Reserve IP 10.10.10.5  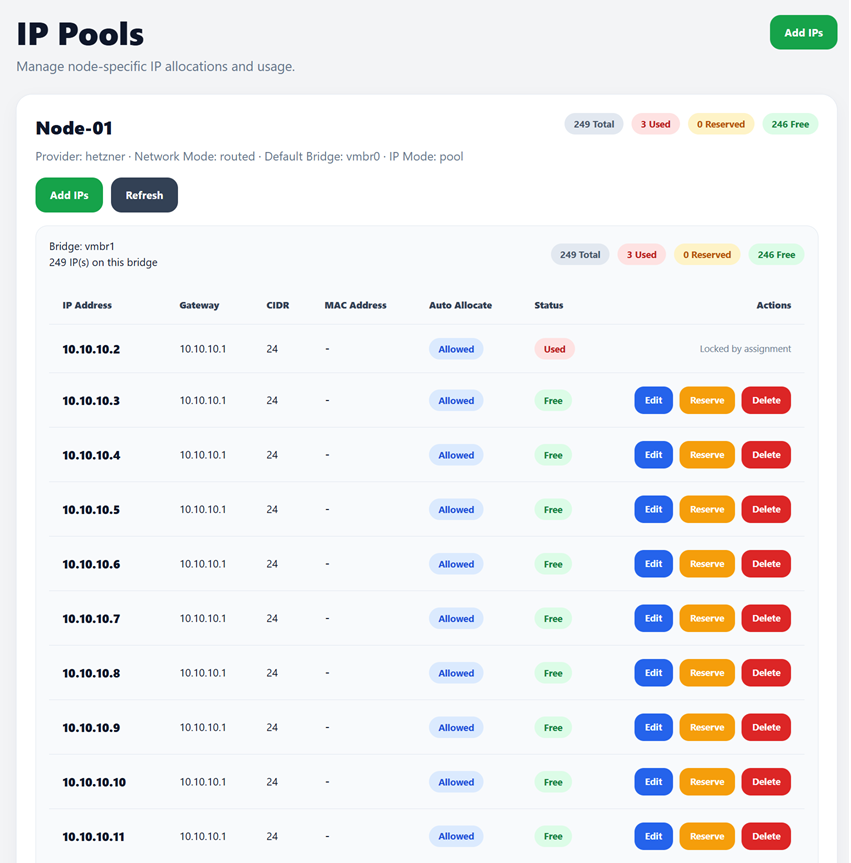tap(707, 509)
